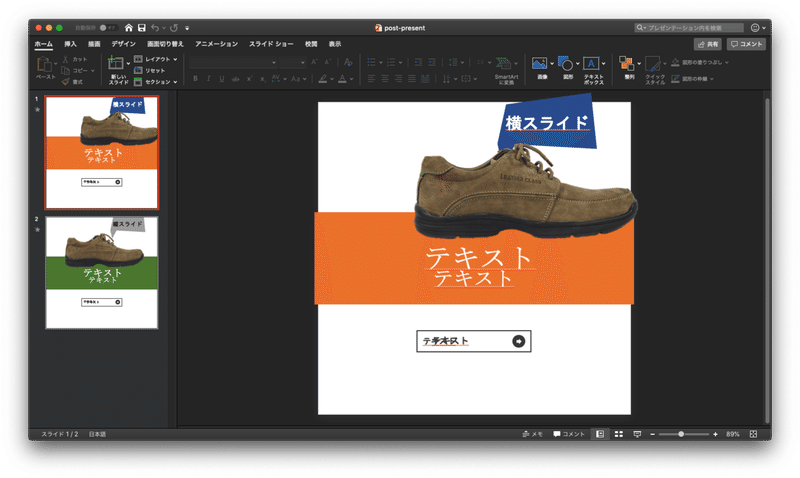Switch to the 挿入 tab

tap(70, 44)
